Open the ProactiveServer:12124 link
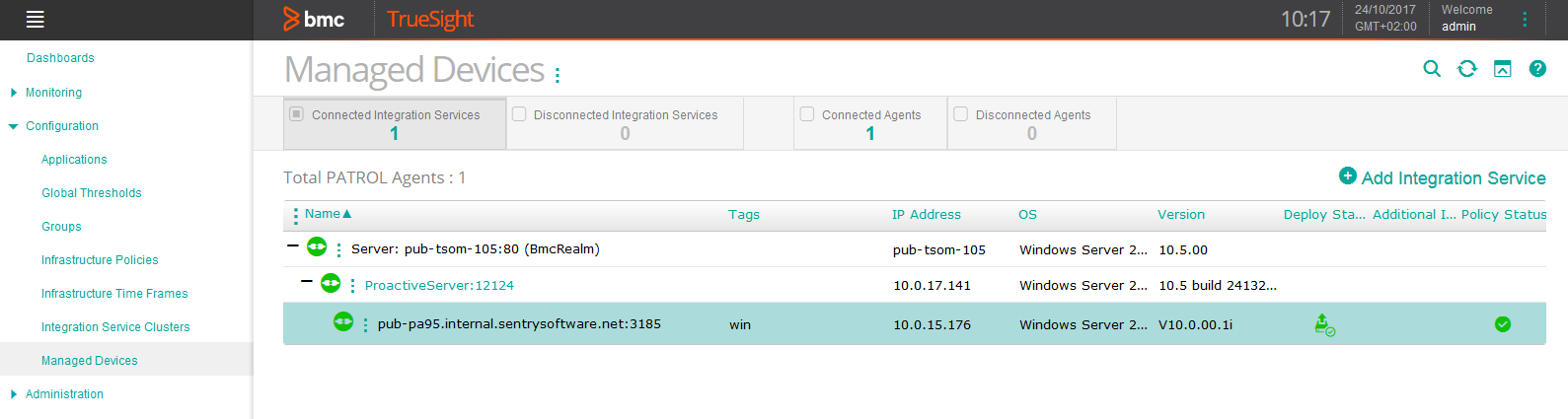This screenshot has height=419, width=1568. tap(439, 286)
